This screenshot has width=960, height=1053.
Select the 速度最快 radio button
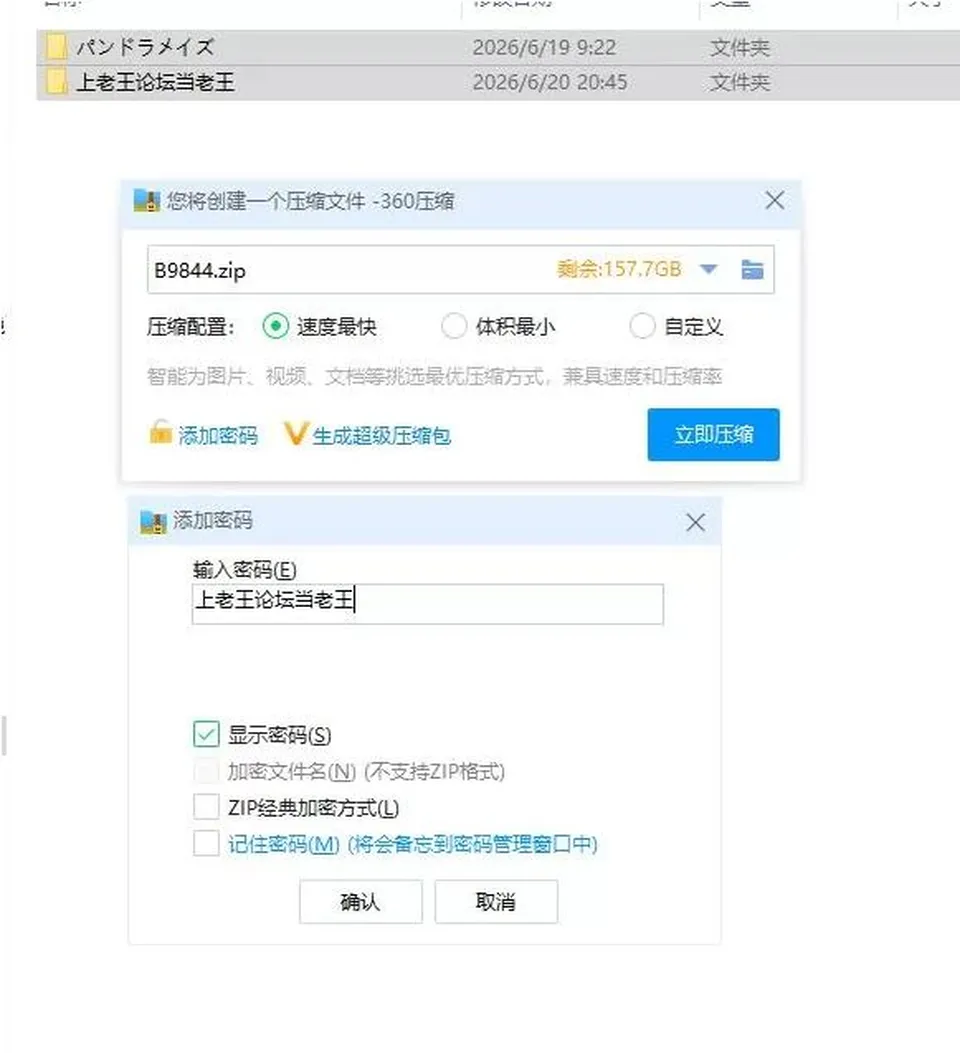tap(275, 327)
